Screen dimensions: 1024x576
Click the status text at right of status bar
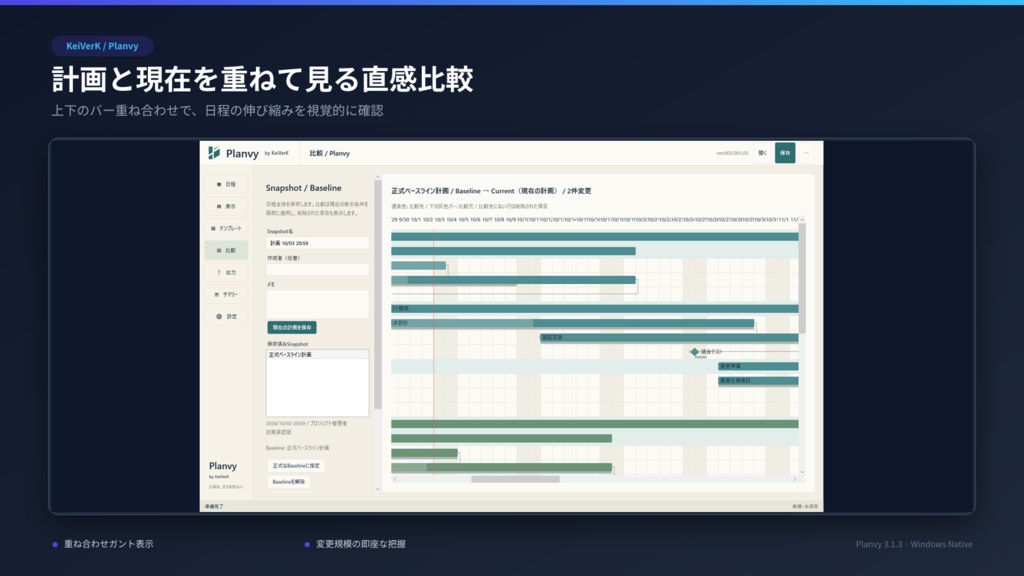(805, 506)
